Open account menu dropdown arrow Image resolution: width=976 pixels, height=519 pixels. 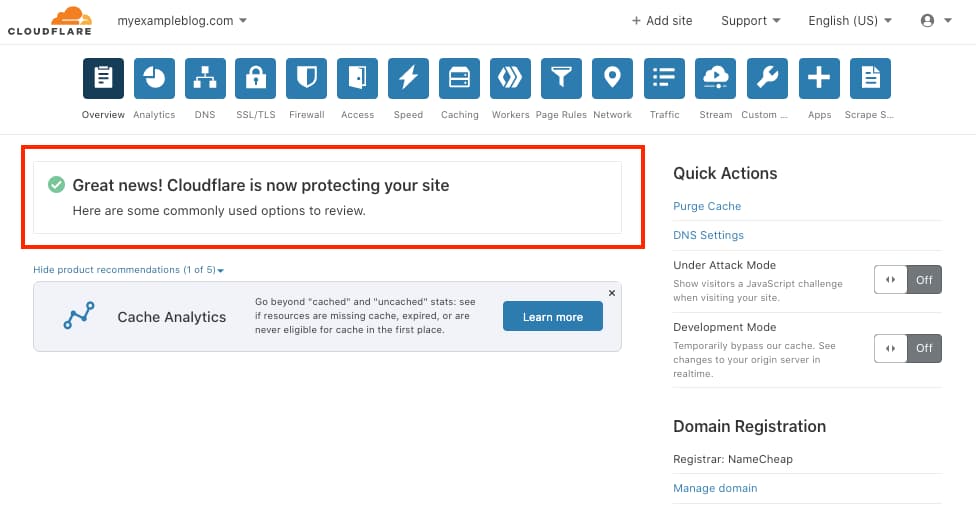pyautogui.click(x=948, y=21)
